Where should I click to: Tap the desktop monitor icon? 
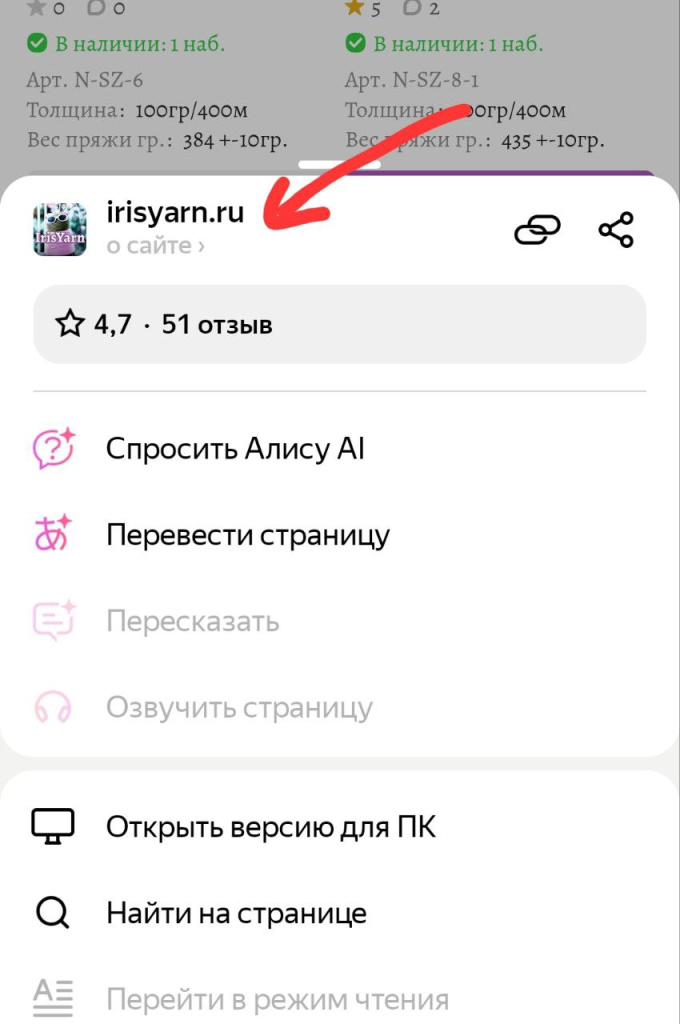[x=53, y=826]
